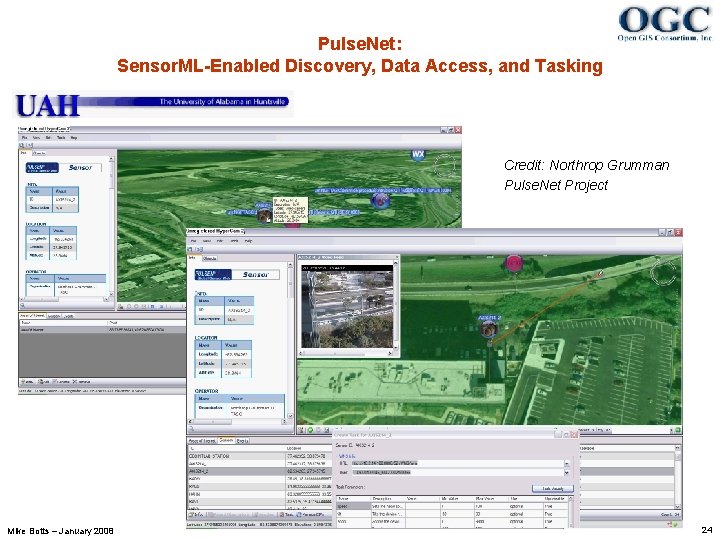Click vertical scrollbar of back sensor panel
The width and height of the screenshot is (720, 540).
pyautogui.click(x=111, y=226)
